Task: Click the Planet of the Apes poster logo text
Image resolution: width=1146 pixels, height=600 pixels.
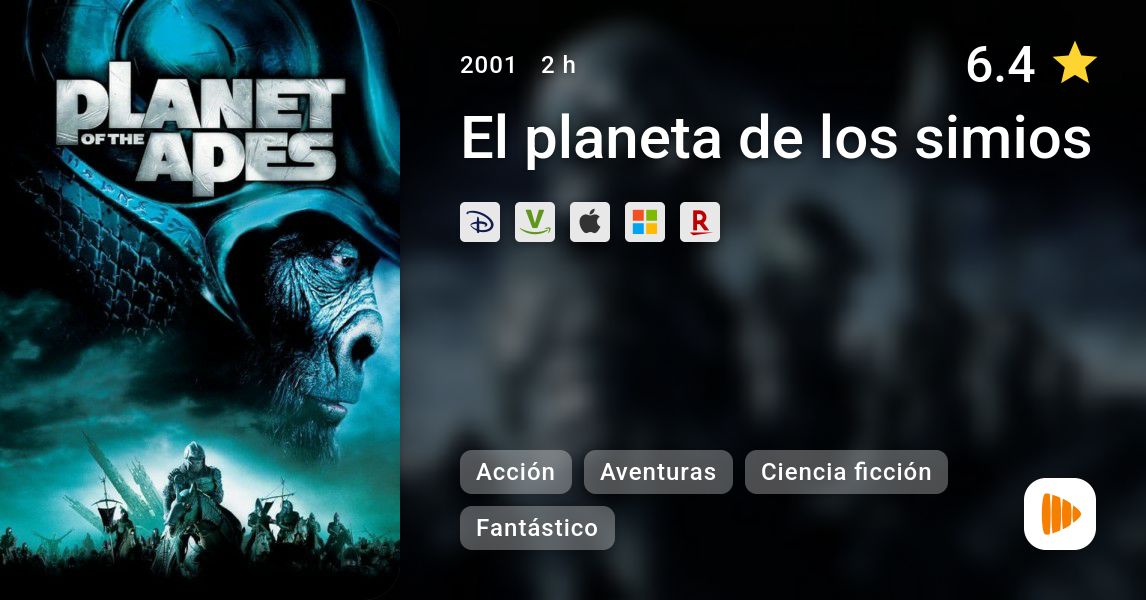Action: pos(200,129)
